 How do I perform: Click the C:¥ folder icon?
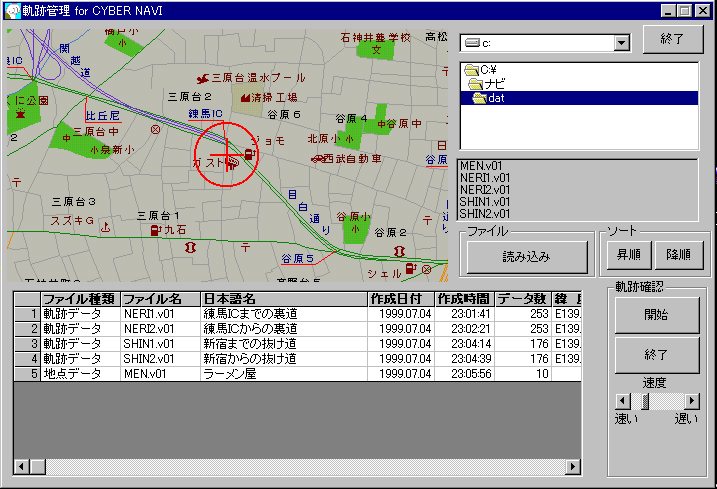(x=471, y=70)
